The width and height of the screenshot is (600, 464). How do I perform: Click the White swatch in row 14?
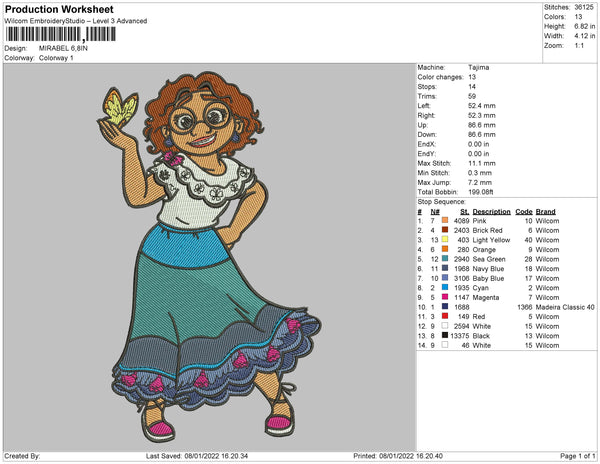pos(445,345)
